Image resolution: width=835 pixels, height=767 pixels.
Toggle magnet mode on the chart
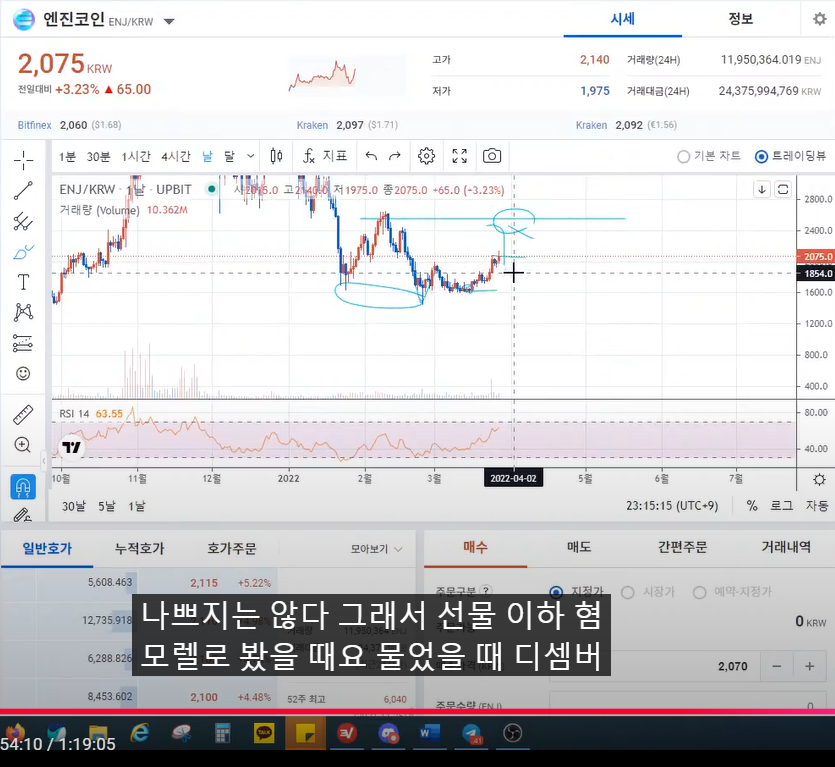click(23, 486)
